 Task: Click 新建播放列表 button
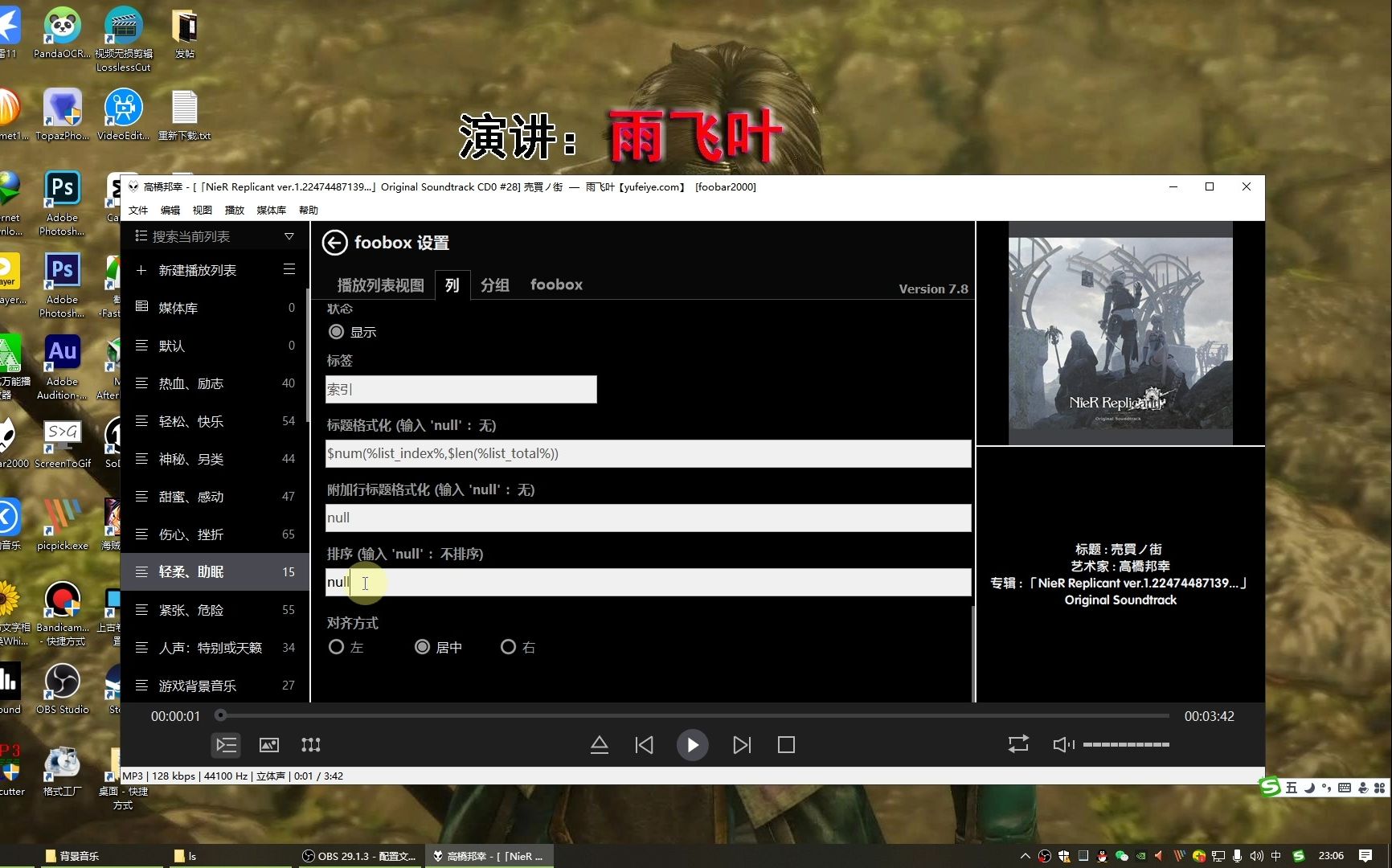pyautogui.click(x=198, y=270)
